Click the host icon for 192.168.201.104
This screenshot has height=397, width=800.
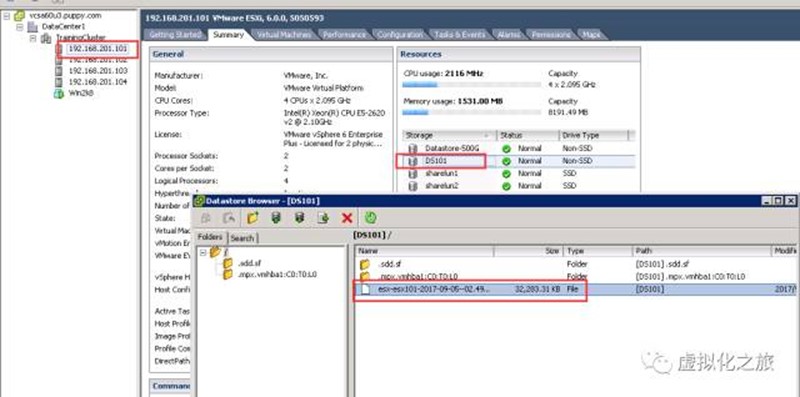(59, 82)
